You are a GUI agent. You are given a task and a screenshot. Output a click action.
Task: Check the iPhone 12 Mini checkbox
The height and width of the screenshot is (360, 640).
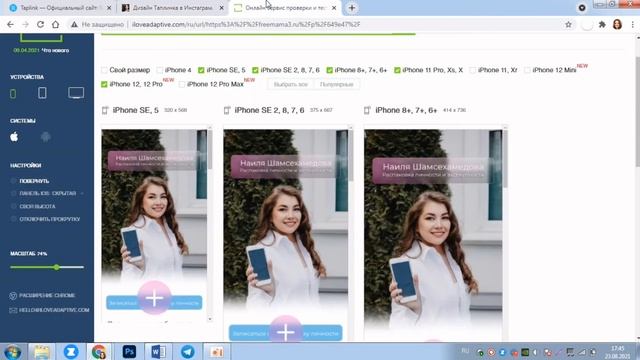(x=527, y=70)
